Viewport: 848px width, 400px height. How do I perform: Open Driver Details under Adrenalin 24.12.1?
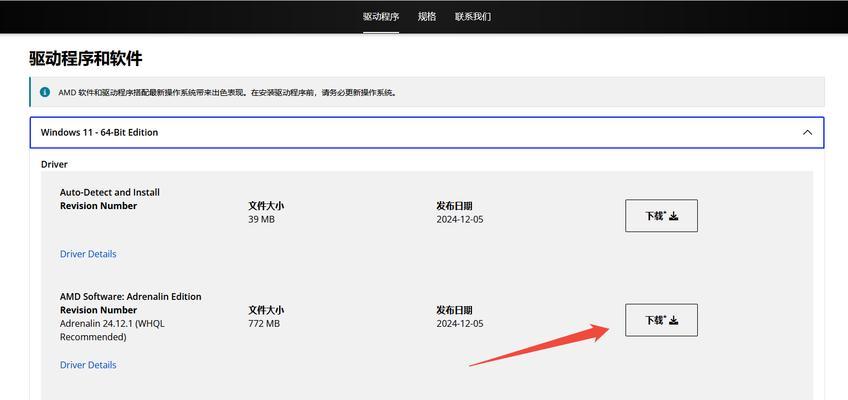coord(88,365)
